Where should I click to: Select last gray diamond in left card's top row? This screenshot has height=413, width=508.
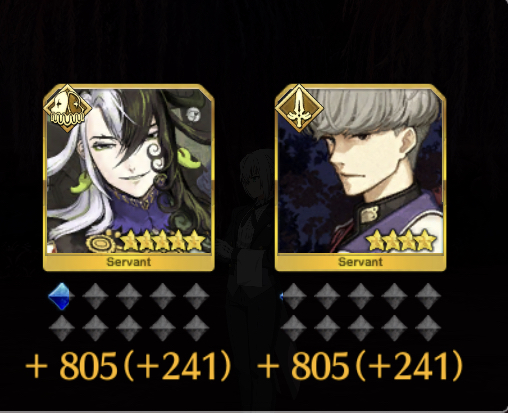196,296
